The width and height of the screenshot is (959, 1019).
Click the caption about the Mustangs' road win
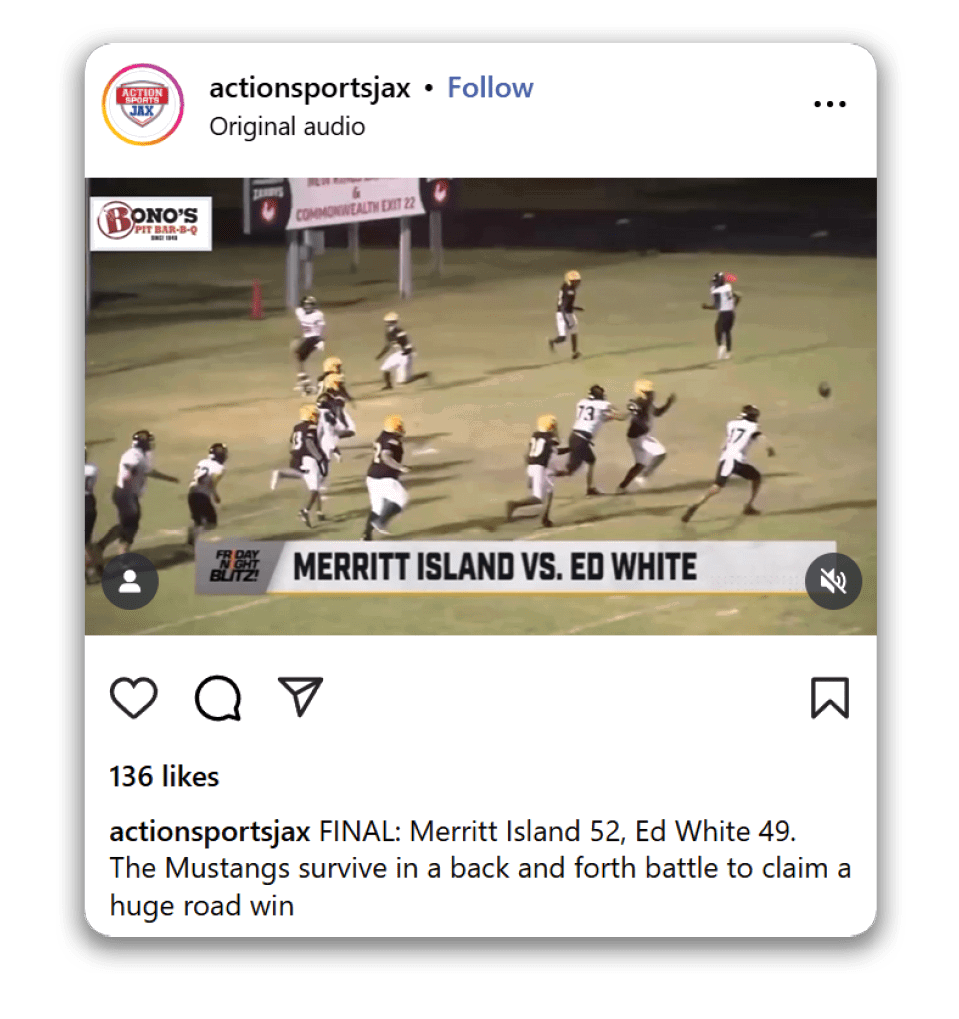(x=480, y=868)
